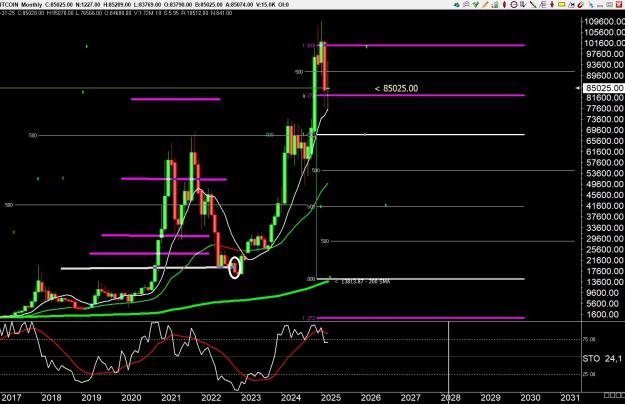625x404 pixels.
Task: Click the V:15.0K volume value in header
Action: [265, 4]
